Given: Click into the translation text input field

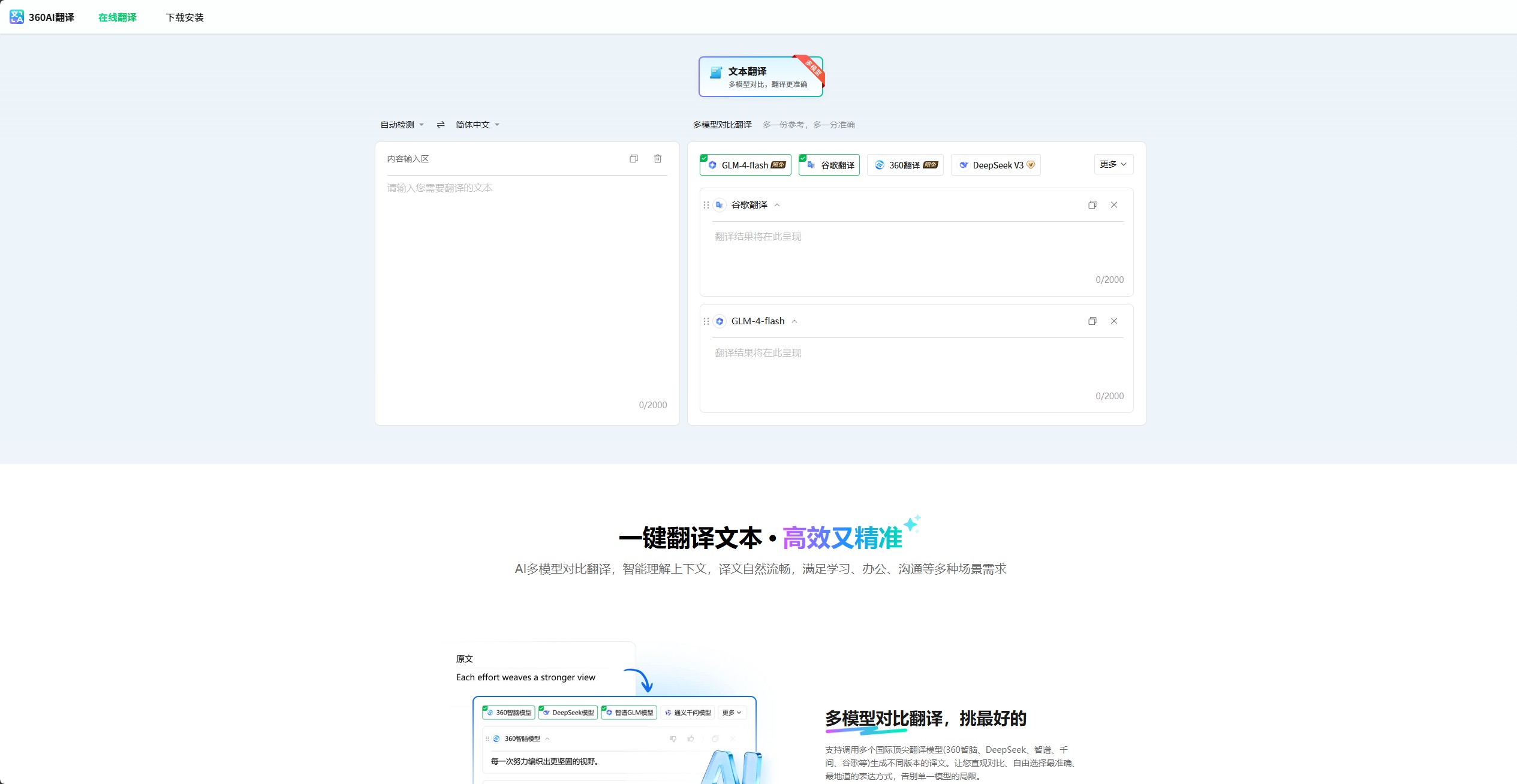Looking at the screenshot, I should point(526,288).
